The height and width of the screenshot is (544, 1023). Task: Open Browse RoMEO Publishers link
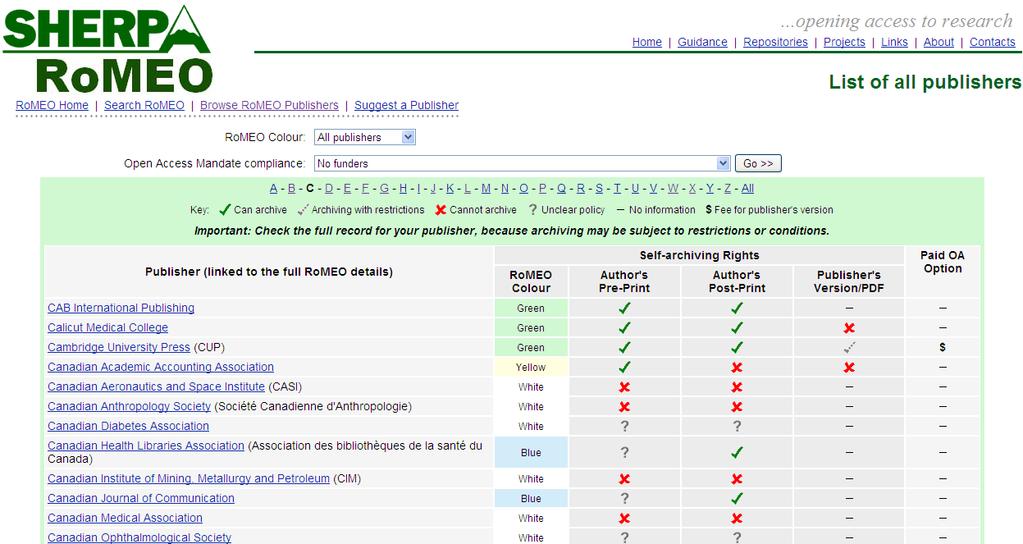(269, 105)
